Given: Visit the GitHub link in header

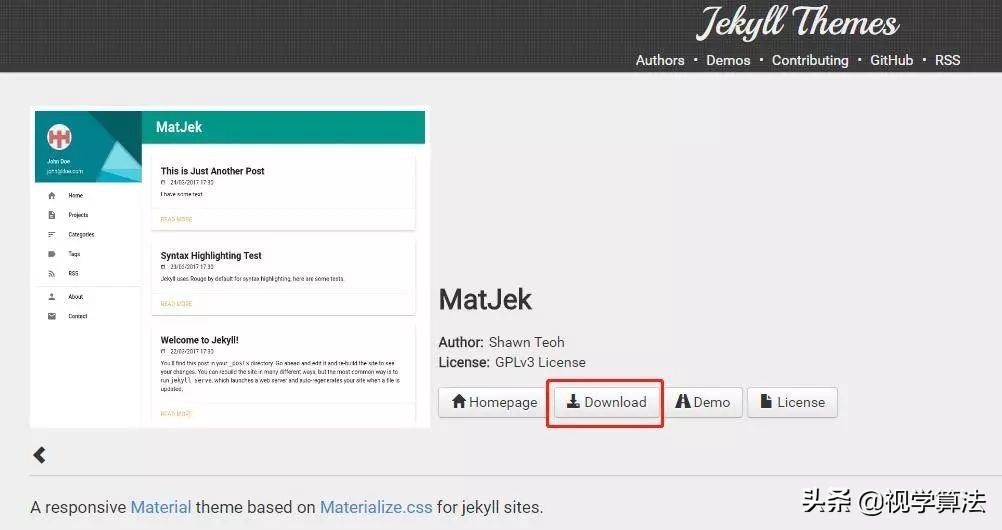Looking at the screenshot, I should coord(891,60).
